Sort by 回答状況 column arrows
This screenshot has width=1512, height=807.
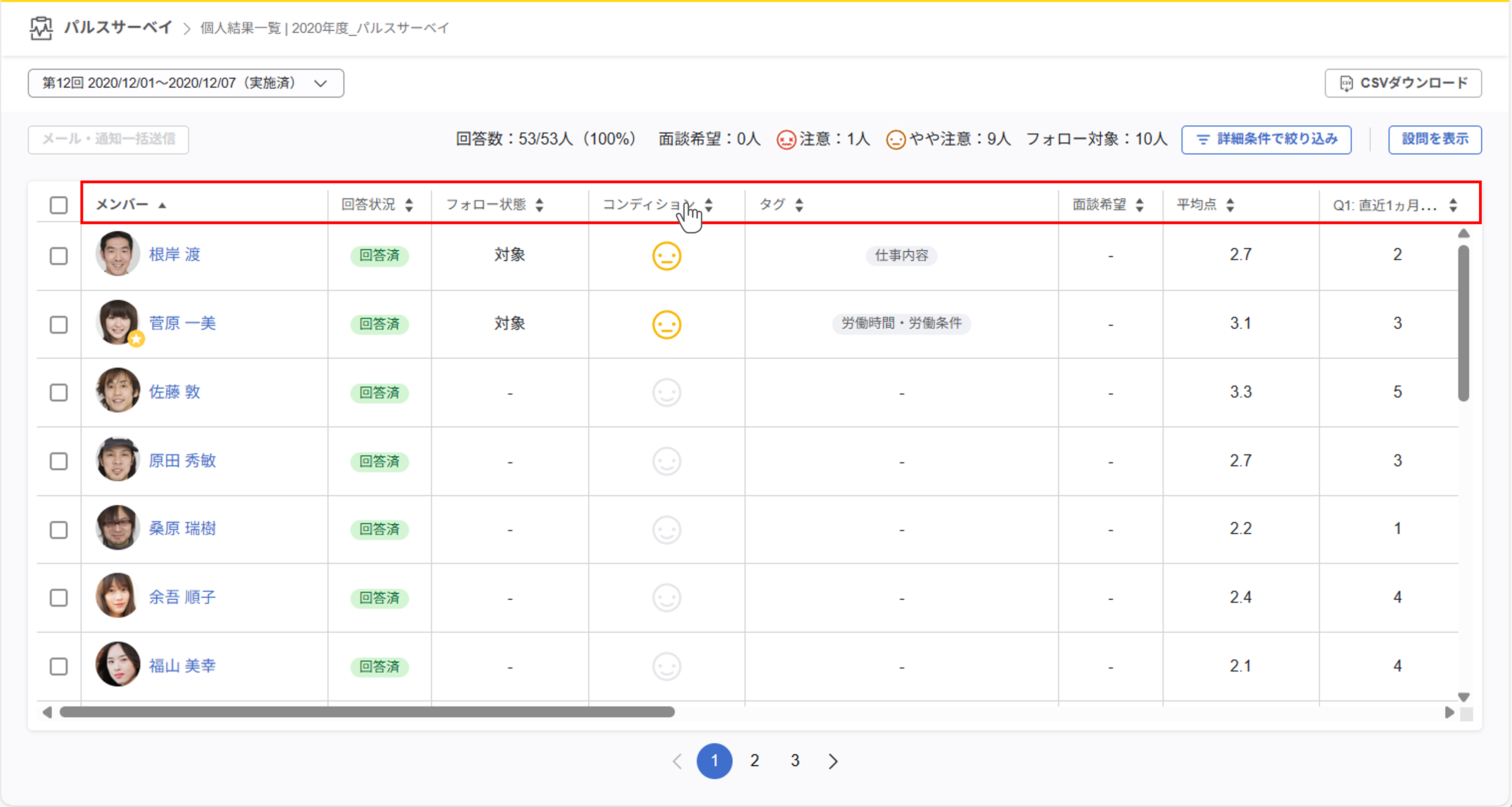(409, 205)
